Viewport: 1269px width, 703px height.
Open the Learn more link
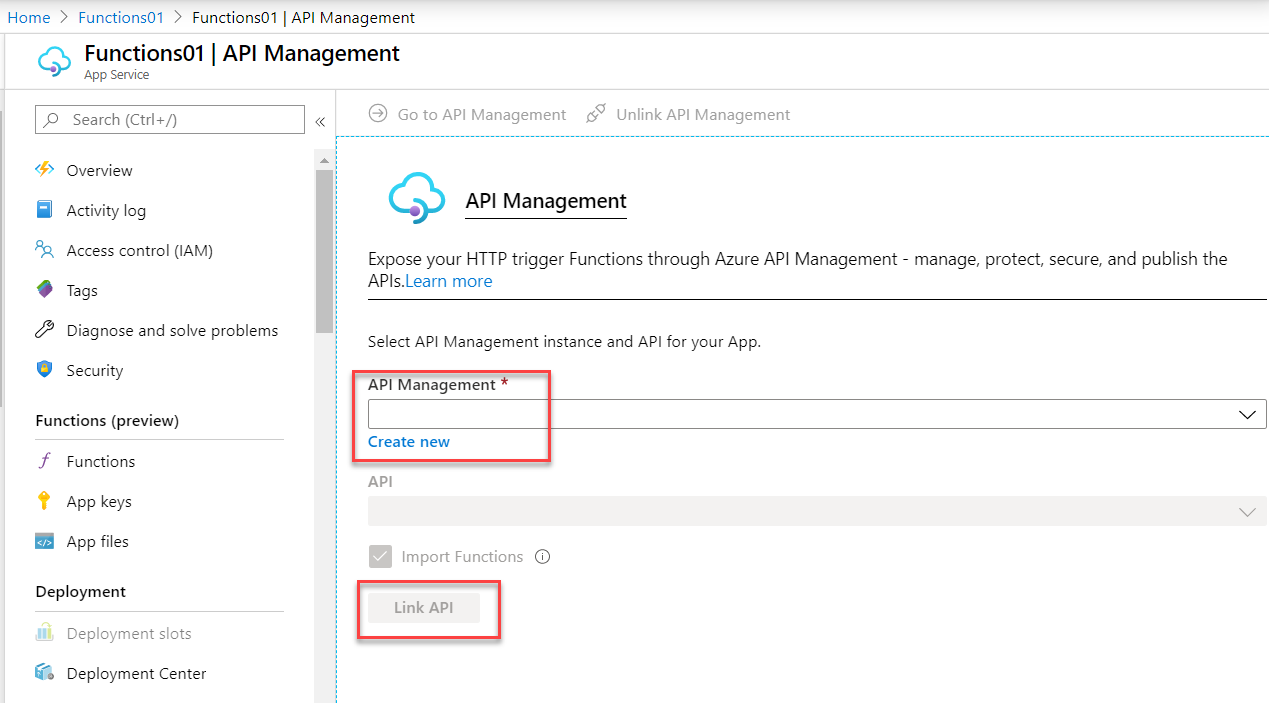[x=449, y=281]
